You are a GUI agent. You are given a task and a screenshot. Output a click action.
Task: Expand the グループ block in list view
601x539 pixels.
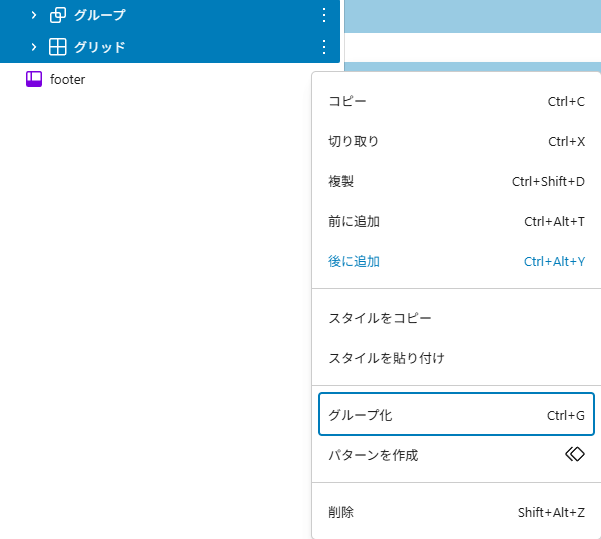click(34, 15)
